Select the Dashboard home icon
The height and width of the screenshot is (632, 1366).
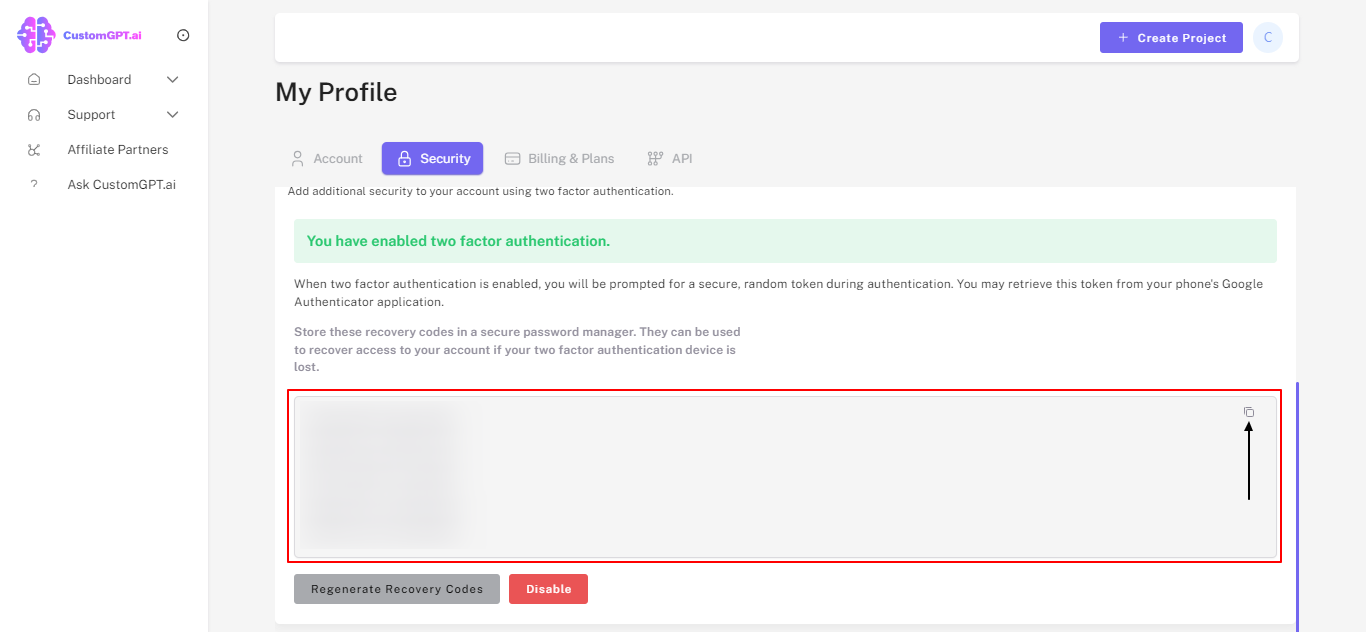(35, 78)
